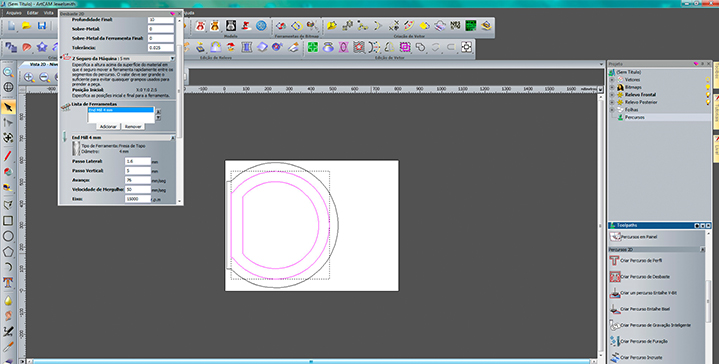
Task: Select the text T tool in left toolbar
Action: click(8, 282)
